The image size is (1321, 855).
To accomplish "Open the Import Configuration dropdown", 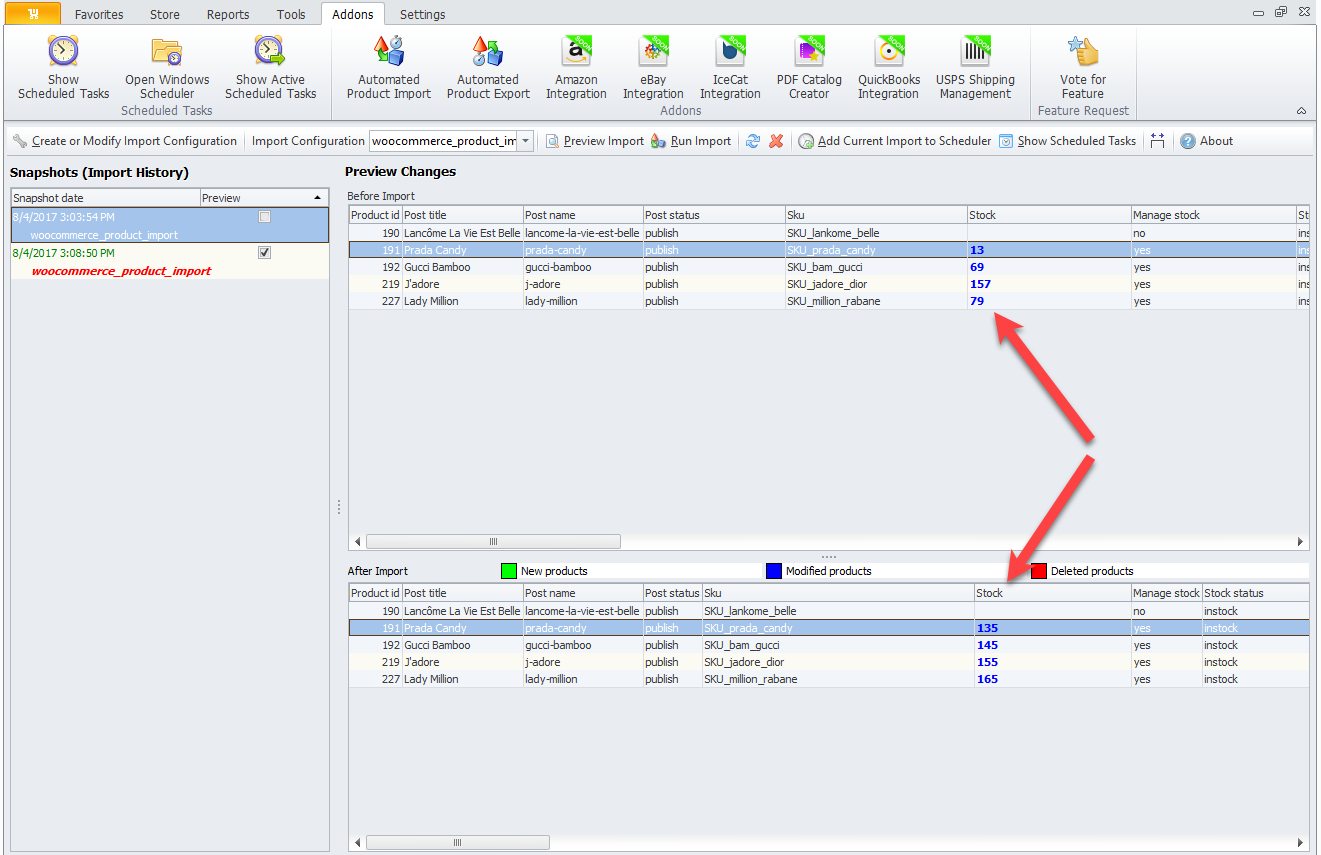I will [526, 141].
